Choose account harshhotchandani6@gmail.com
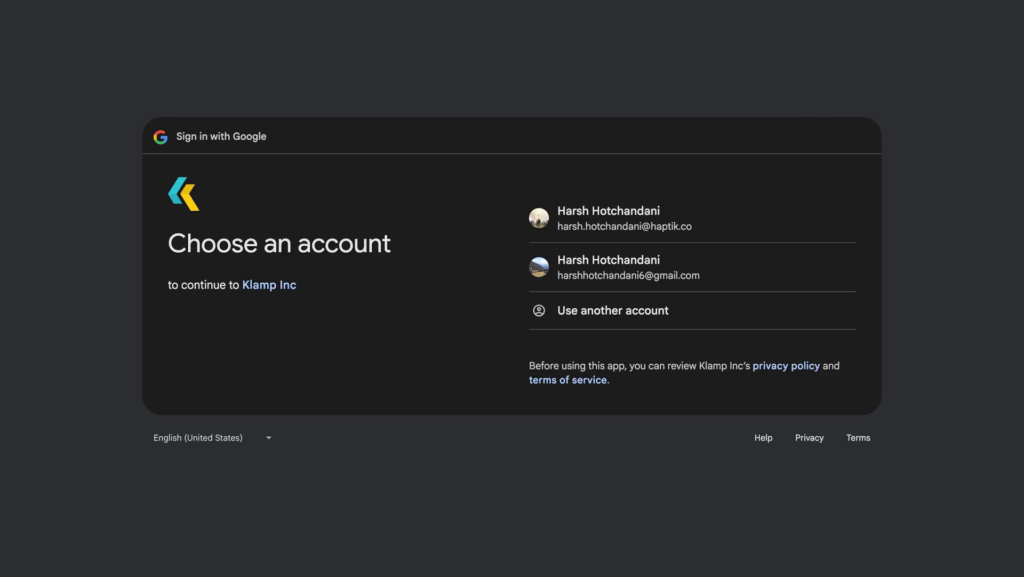 [x=692, y=267]
